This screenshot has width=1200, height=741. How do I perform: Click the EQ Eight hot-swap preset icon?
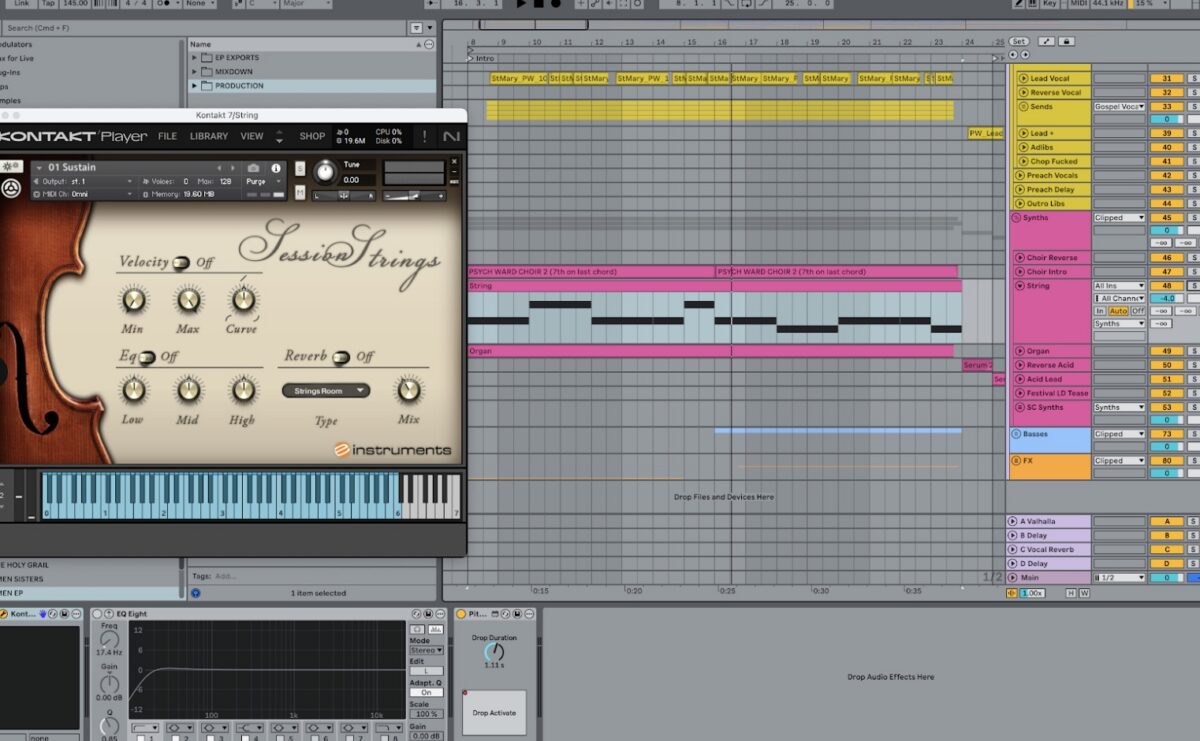click(x=415, y=614)
